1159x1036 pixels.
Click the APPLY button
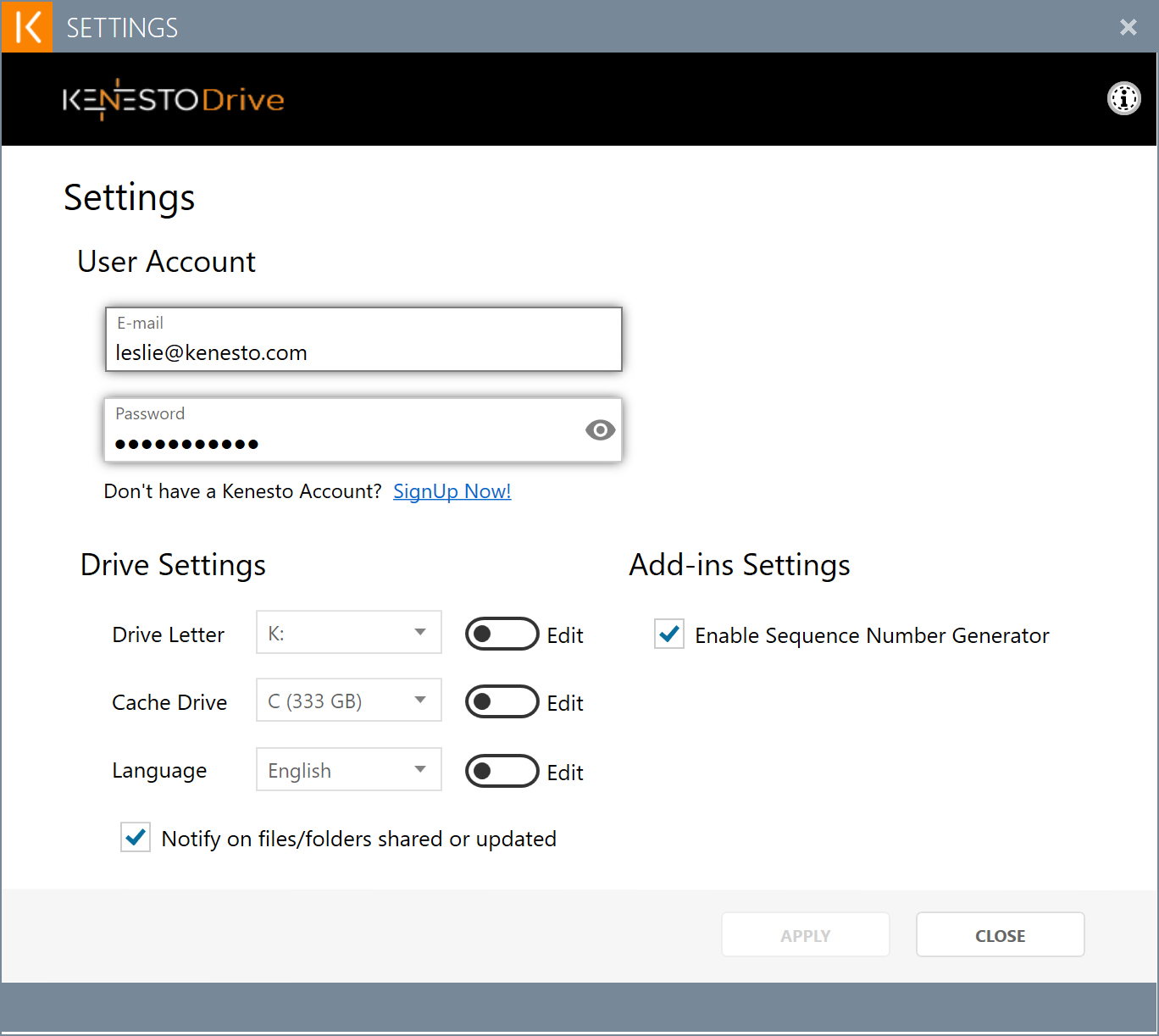[806, 935]
